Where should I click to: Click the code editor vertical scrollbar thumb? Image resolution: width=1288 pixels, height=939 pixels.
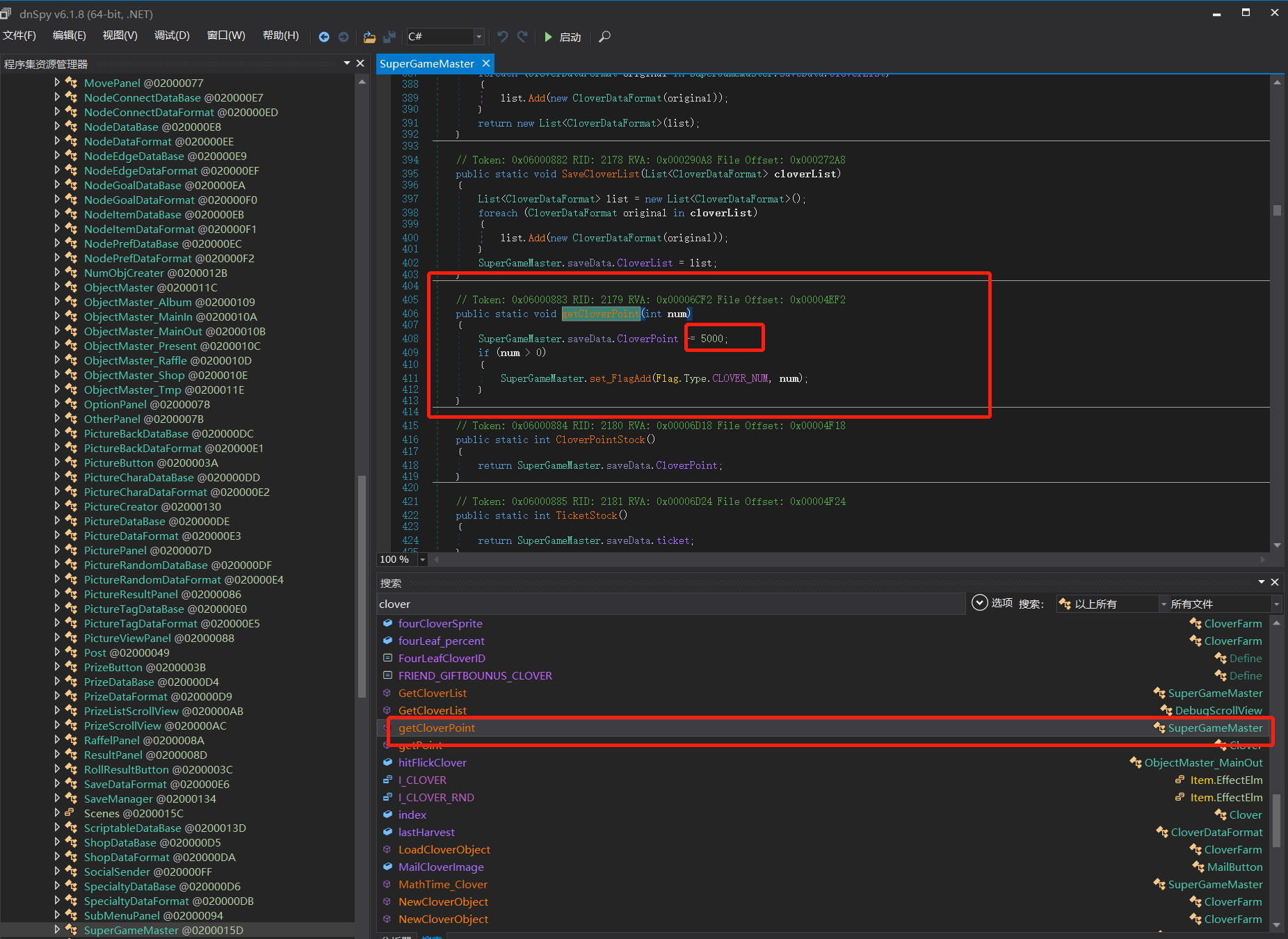pyautogui.click(x=1277, y=210)
